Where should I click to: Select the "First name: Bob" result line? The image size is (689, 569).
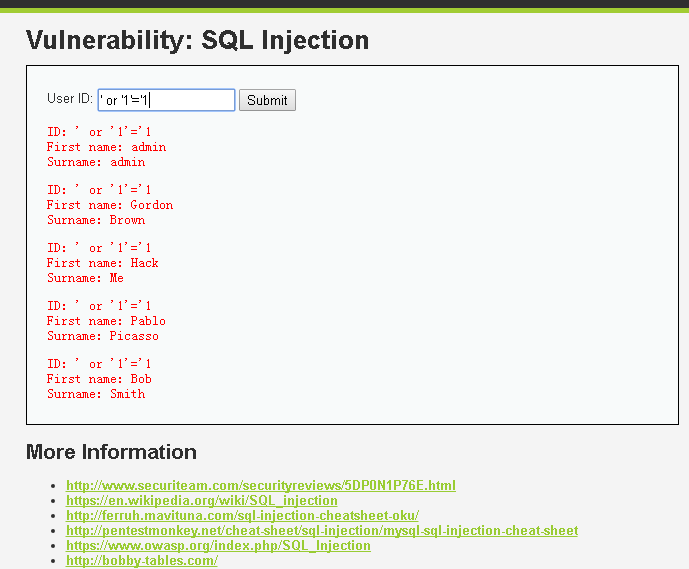click(x=99, y=379)
